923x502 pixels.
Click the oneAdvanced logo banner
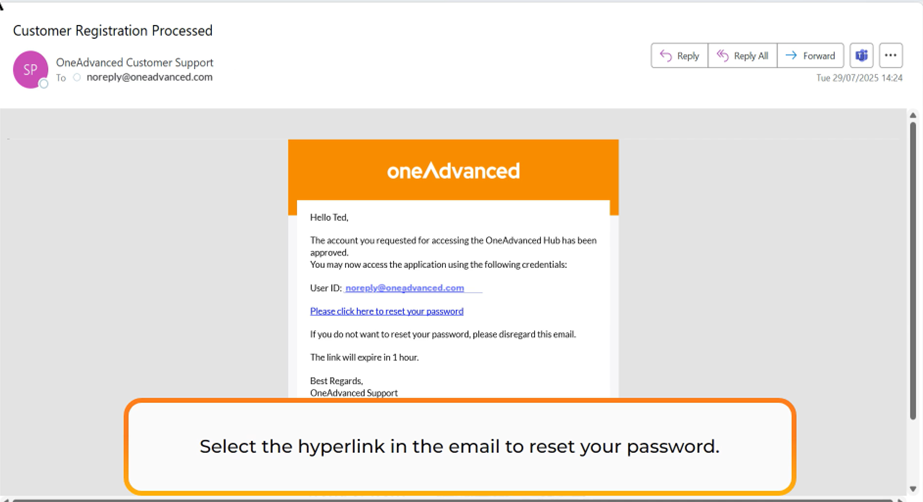coord(453,170)
